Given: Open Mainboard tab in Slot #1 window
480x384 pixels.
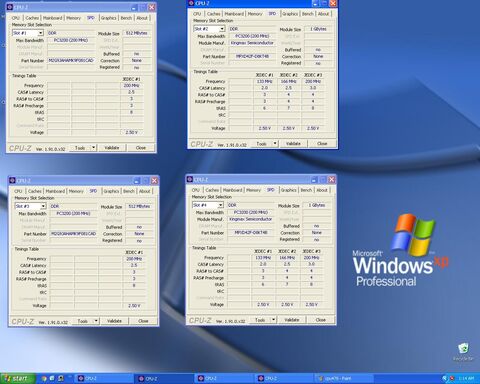Looking at the screenshot, I should [53, 18].
